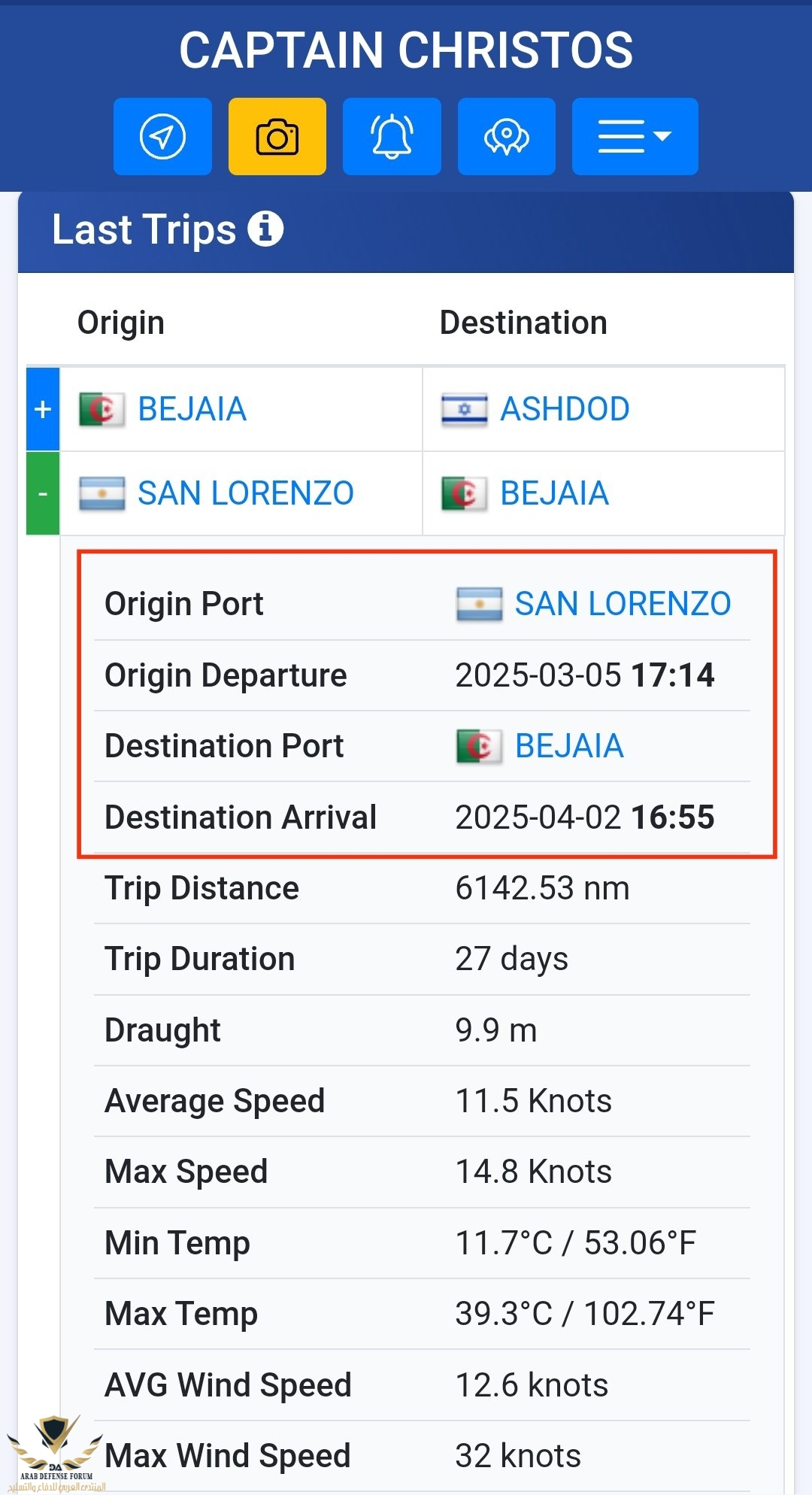Image resolution: width=812 pixels, height=1495 pixels.
Task: Click the Last Trips panel header
Action: pos(406,230)
